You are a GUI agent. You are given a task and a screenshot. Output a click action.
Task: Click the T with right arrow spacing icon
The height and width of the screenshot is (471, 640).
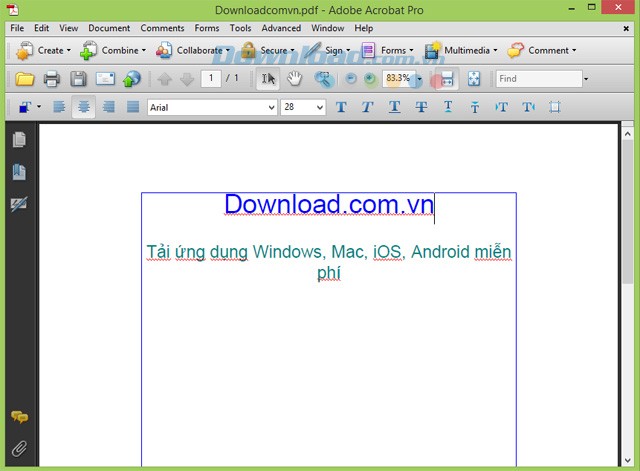click(529, 107)
